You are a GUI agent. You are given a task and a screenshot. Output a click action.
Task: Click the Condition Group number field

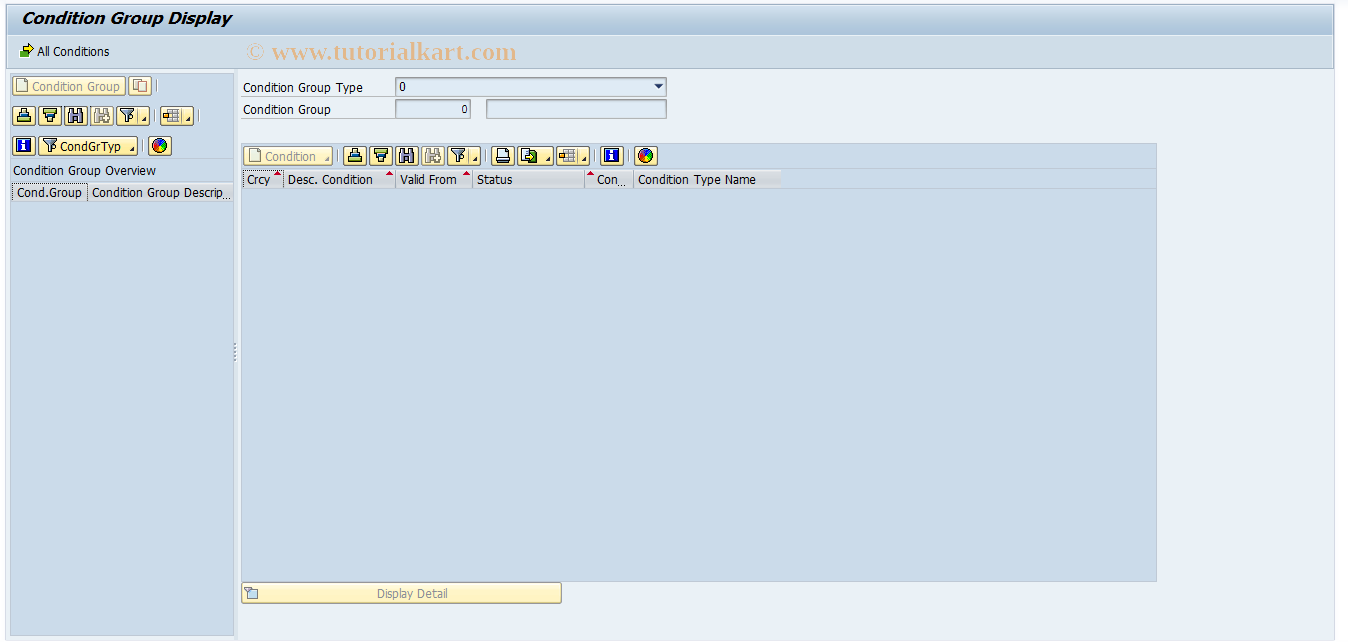[x=433, y=109]
